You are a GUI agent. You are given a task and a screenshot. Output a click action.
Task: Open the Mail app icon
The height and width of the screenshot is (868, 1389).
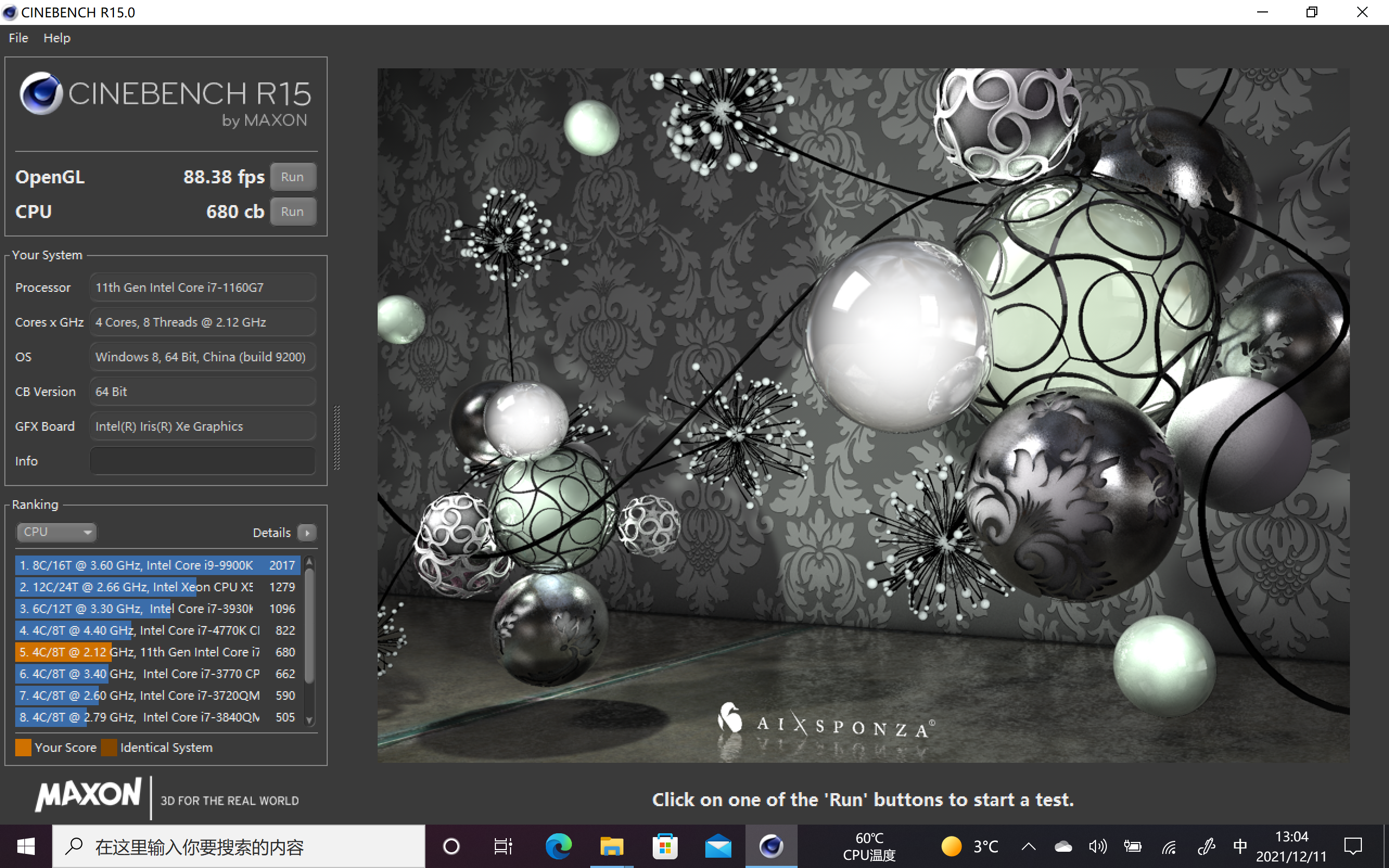(x=718, y=846)
